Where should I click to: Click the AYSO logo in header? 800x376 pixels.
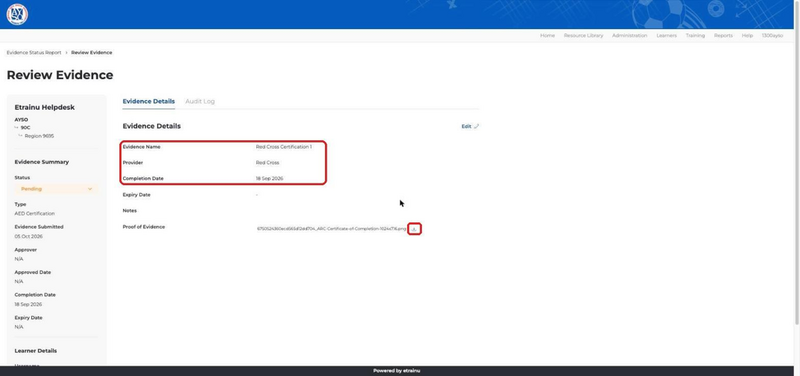pyautogui.click(x=17, y=14)
